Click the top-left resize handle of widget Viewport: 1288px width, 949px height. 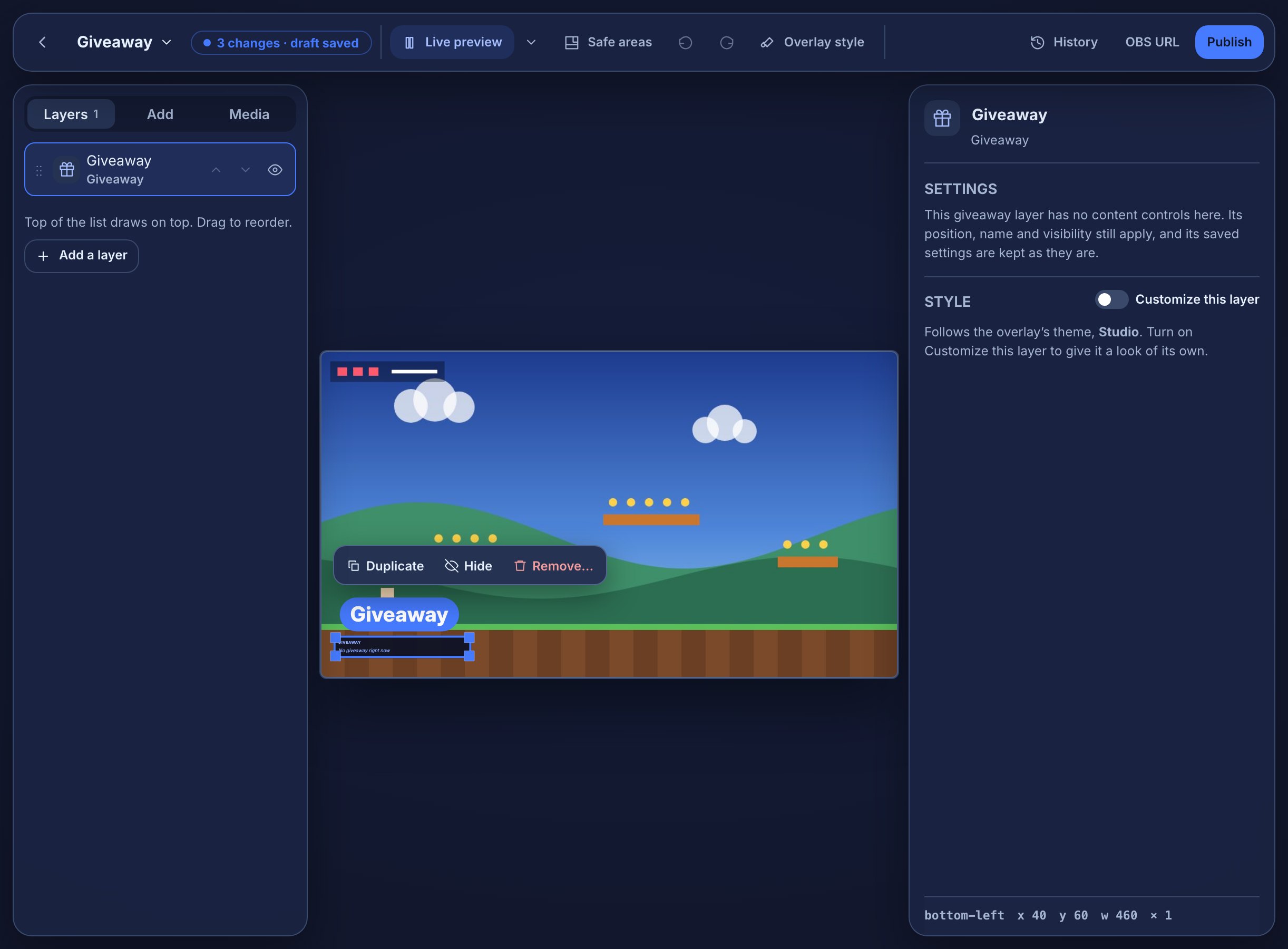[x=336, y=637]
